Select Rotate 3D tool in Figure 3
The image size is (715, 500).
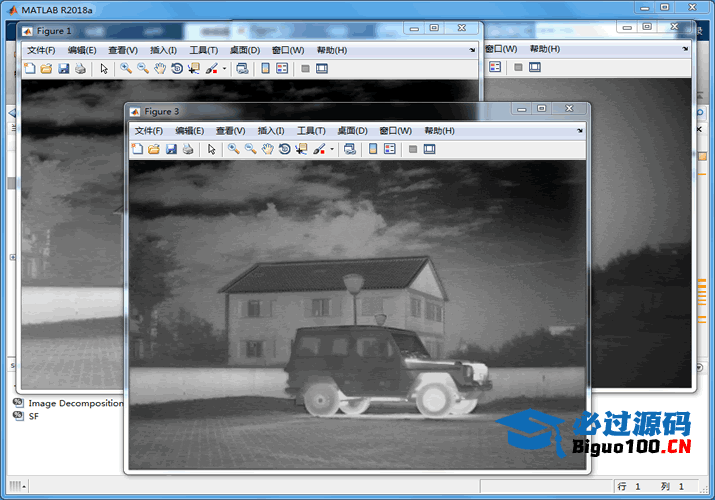pos(285,149)
